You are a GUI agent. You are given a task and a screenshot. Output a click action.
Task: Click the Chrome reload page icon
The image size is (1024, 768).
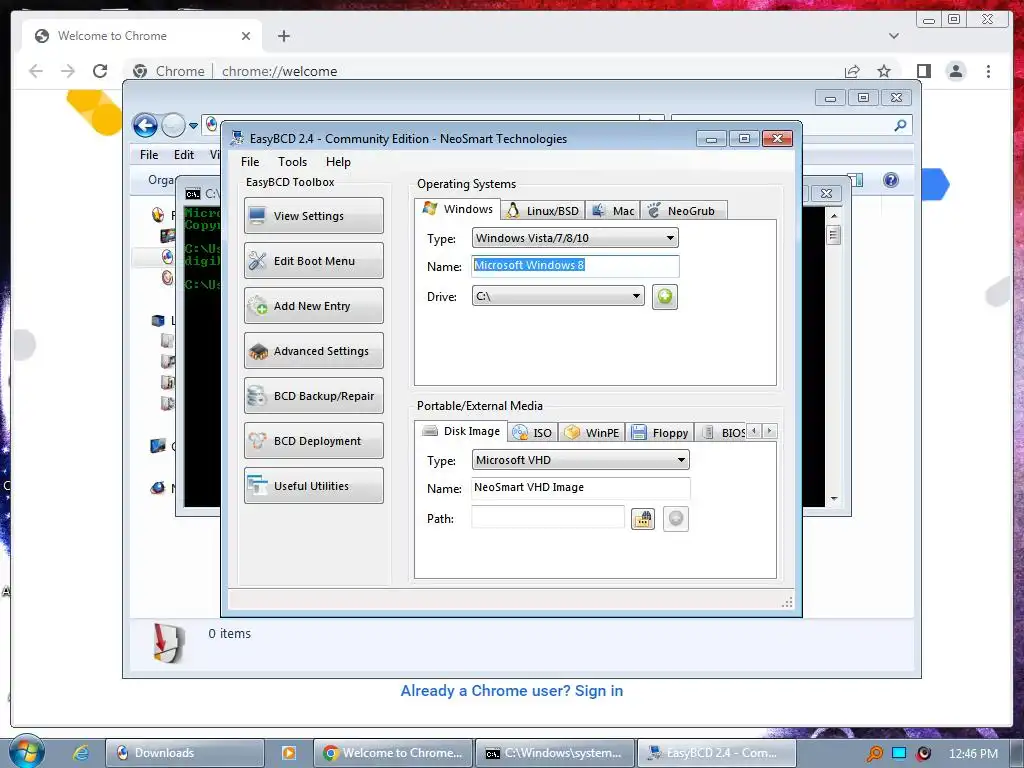click(100, 71)
